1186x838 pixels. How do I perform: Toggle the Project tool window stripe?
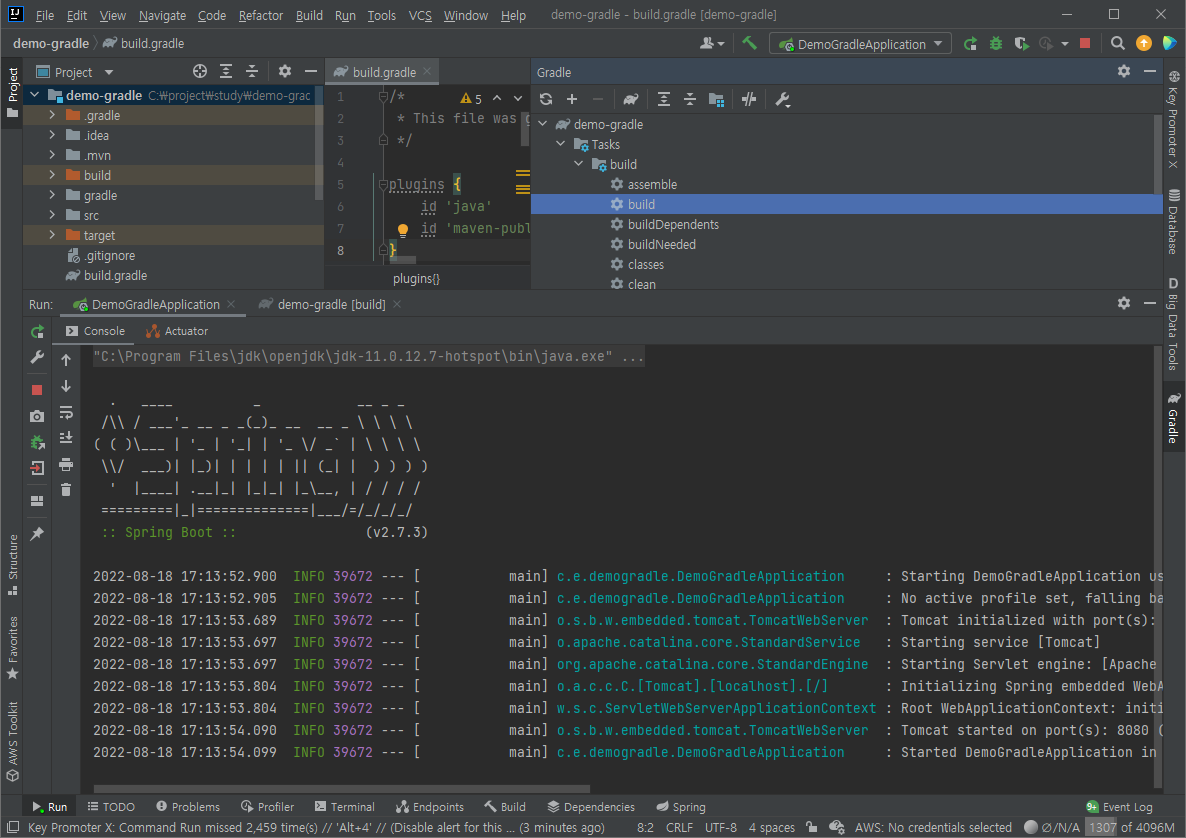coord(12,92)
